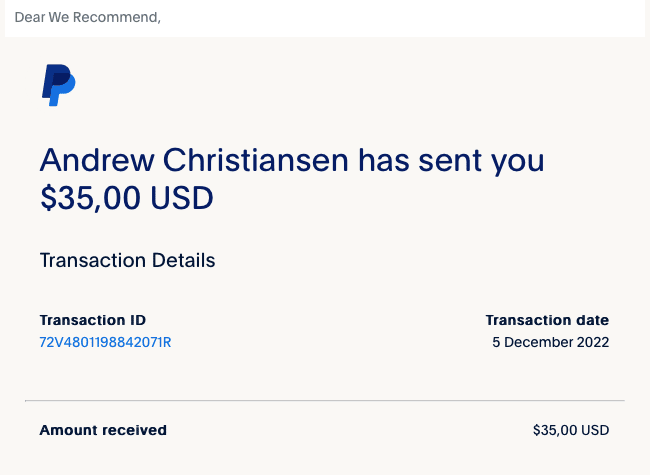Click the 'Dear We Recommend' greeting text
Screen dimensions: 650x475
point(87,17)
